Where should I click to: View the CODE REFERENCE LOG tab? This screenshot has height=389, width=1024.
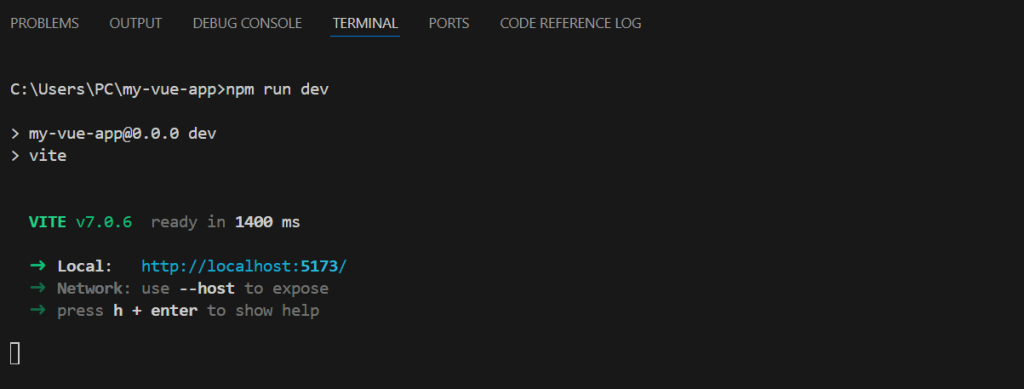tap(570, 23)
